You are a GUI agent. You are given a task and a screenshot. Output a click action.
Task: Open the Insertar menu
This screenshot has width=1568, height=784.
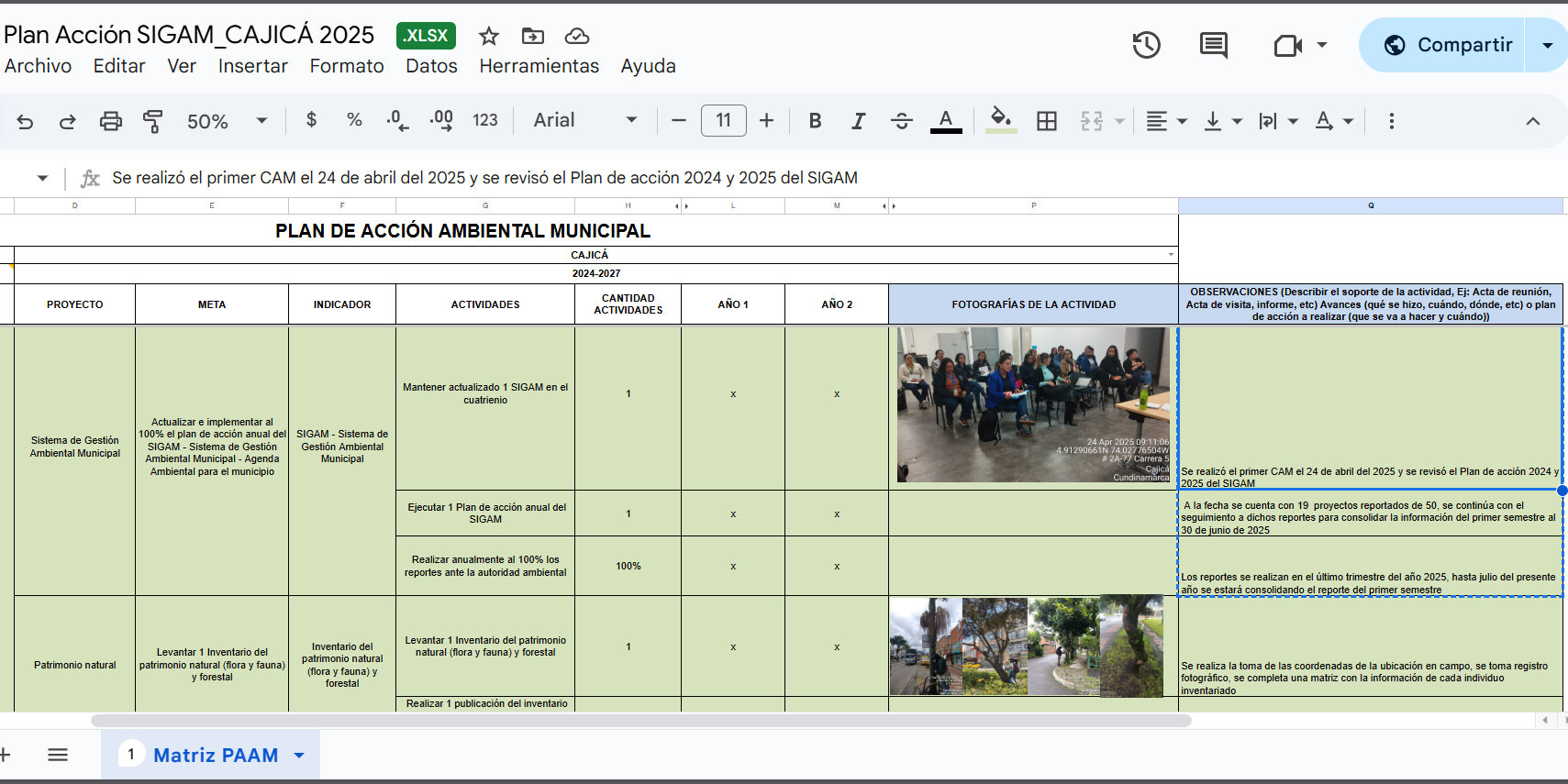point(252,66)
